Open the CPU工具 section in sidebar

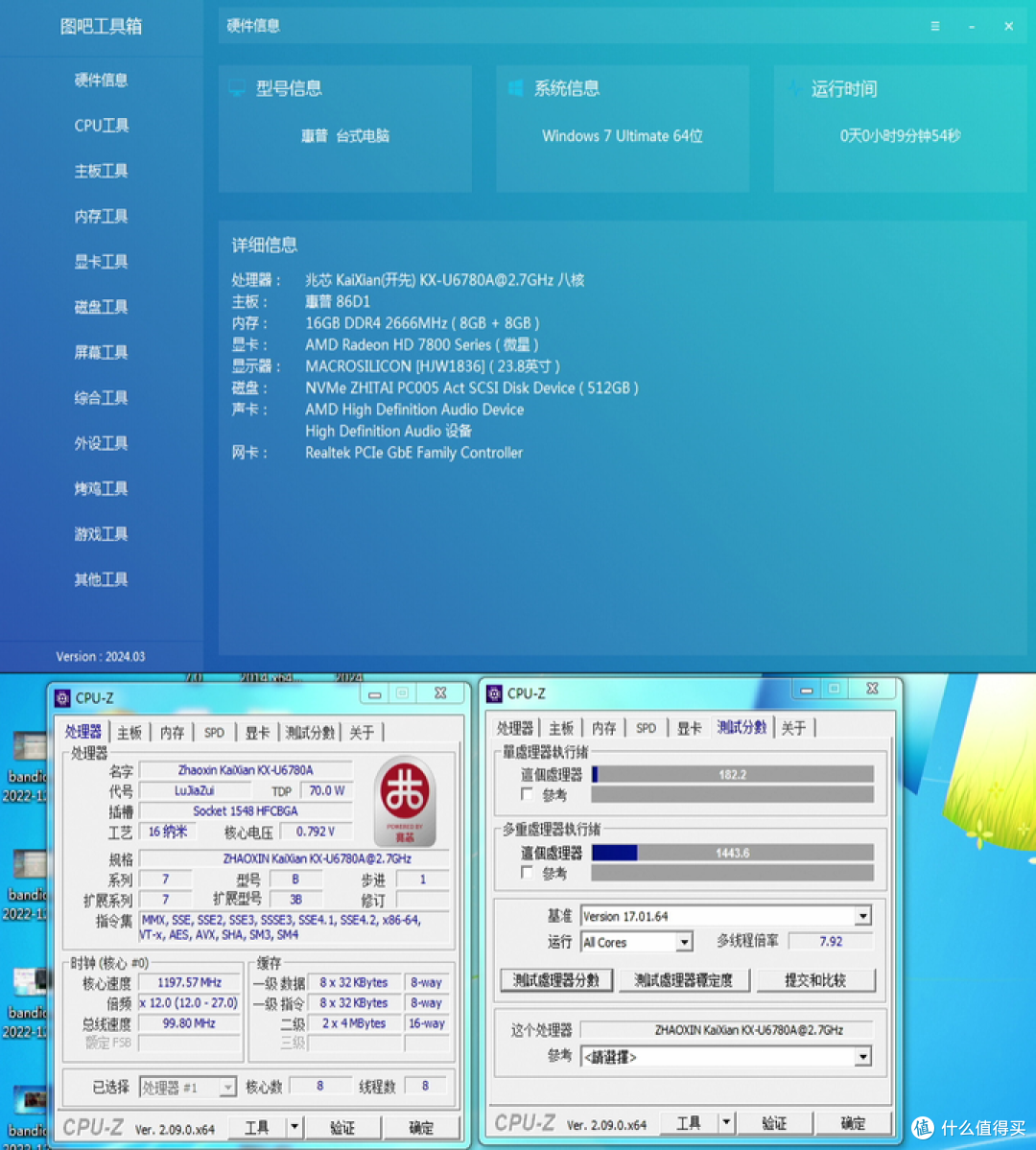[101, 126]
